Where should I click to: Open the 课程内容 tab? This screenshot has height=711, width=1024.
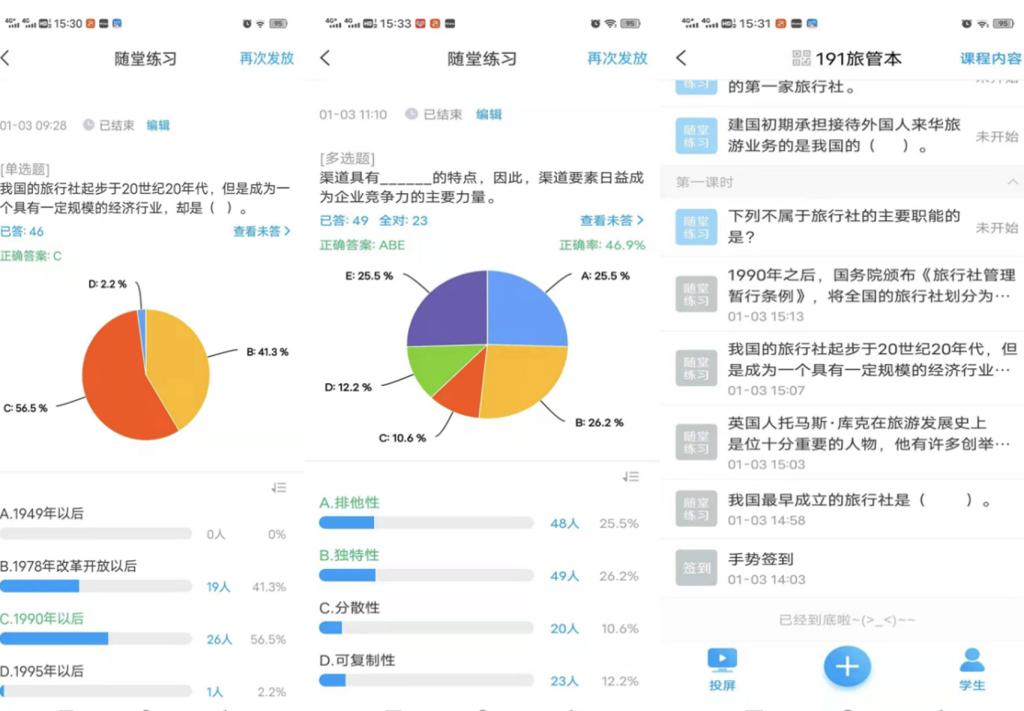pos(990,59)
